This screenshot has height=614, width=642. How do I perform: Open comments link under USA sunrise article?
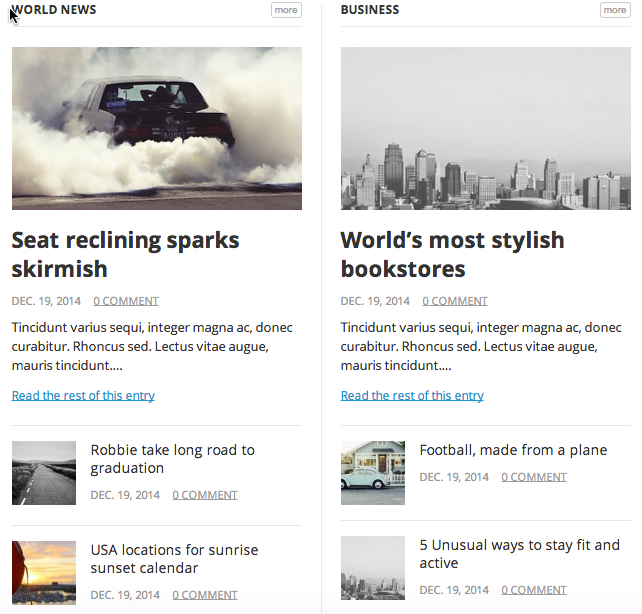point(205,595)
